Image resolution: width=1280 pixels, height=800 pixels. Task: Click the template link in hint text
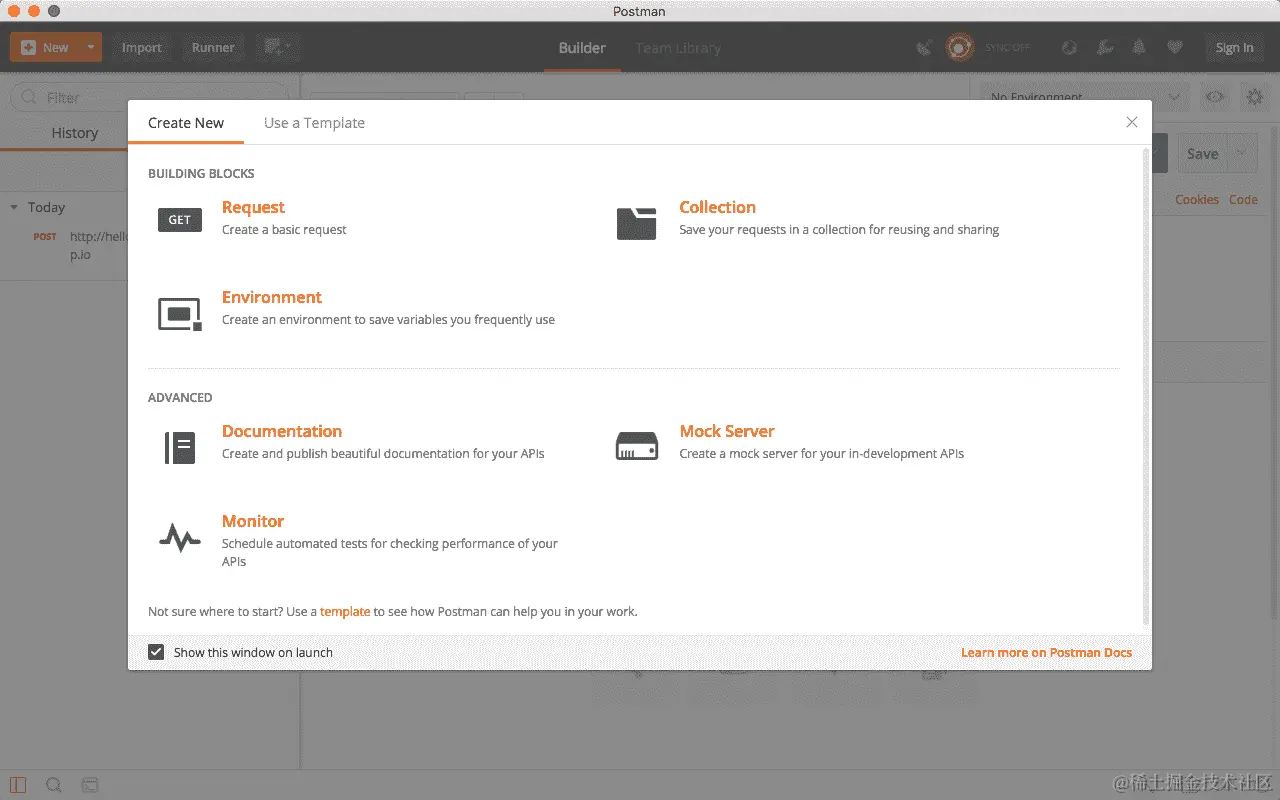pyautogui.click(x=345, y=611)
